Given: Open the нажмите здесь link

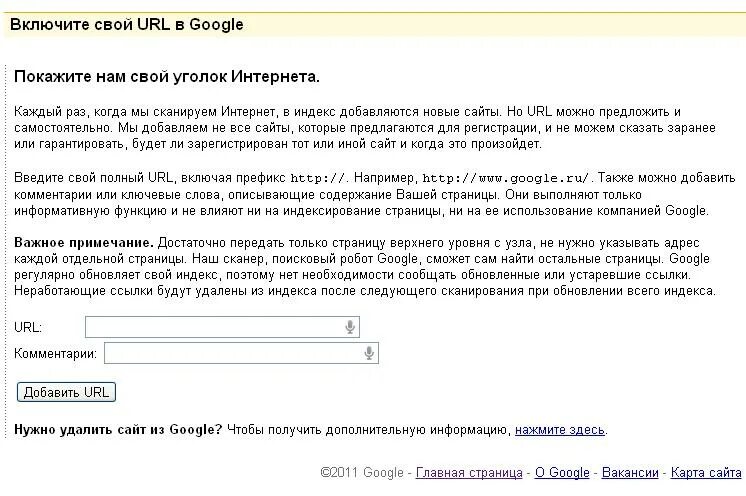Looking at the screenshot, I should (x=560, y=430).
